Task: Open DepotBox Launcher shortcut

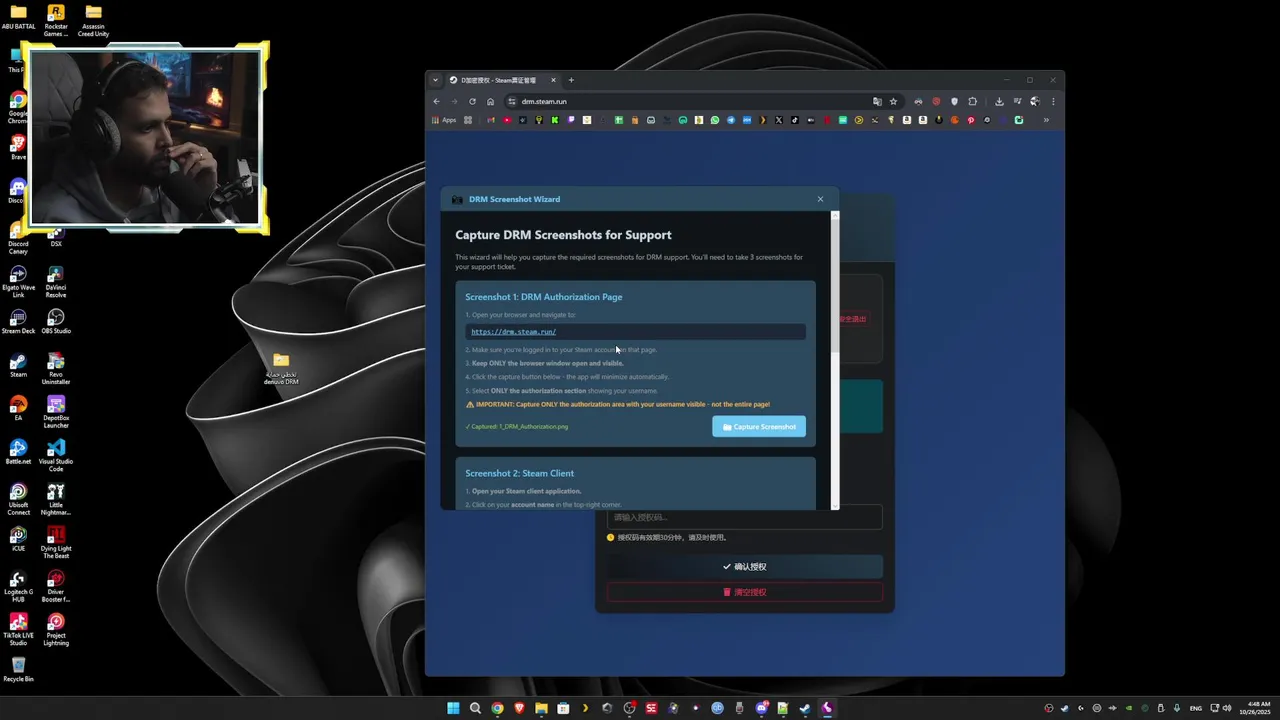Action: tap(56, 412)
